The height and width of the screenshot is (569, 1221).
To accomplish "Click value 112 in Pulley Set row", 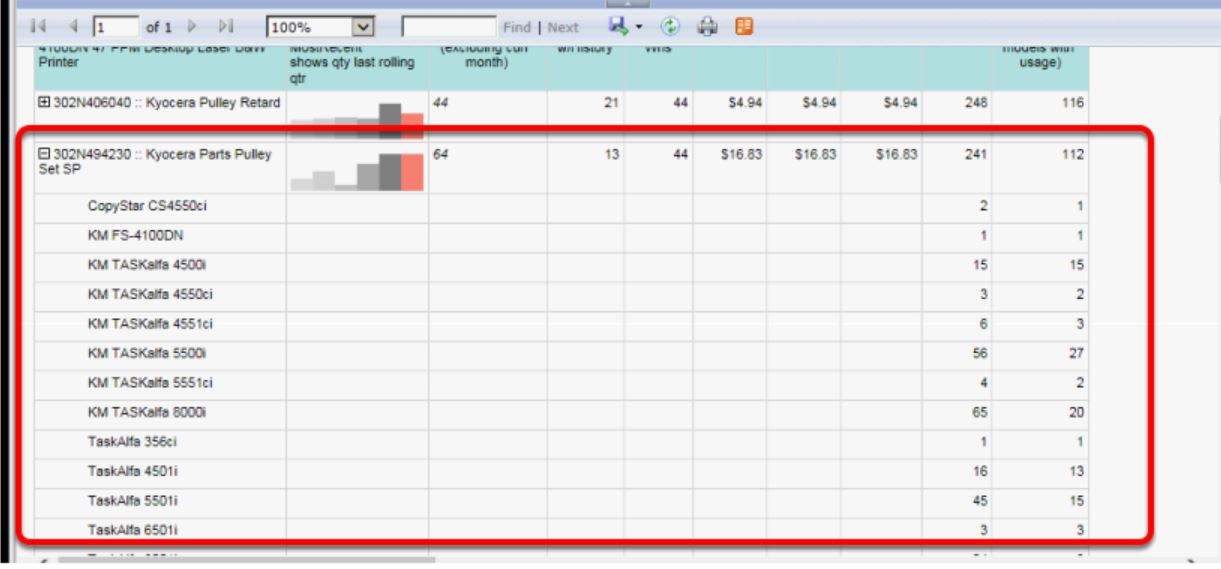I will click(1071, 155).
